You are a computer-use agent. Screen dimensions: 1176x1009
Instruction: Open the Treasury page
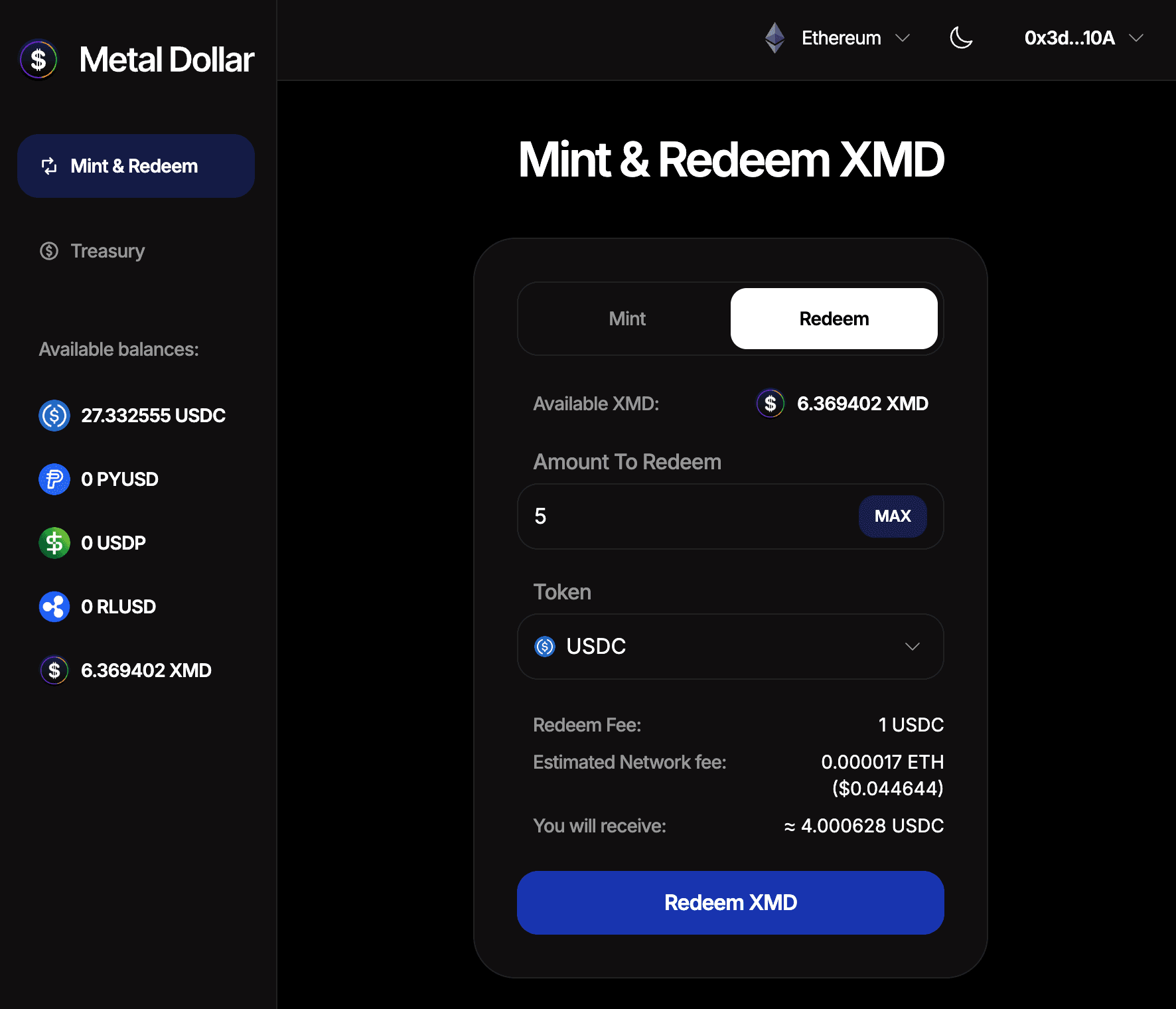click(x=108, y=251)
